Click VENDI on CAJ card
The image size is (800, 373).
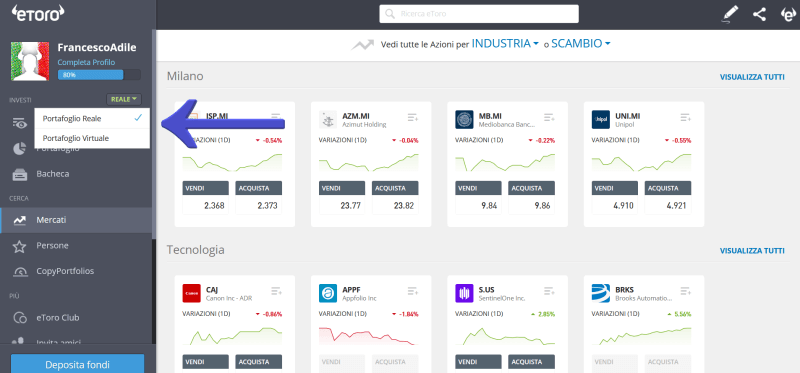(x=206, y=362)
